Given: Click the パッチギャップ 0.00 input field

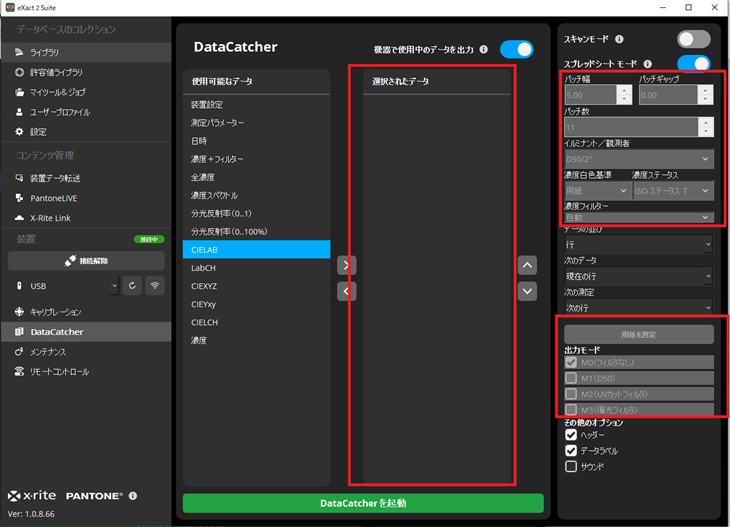Looking at the screenshot, I should point(668,95).
